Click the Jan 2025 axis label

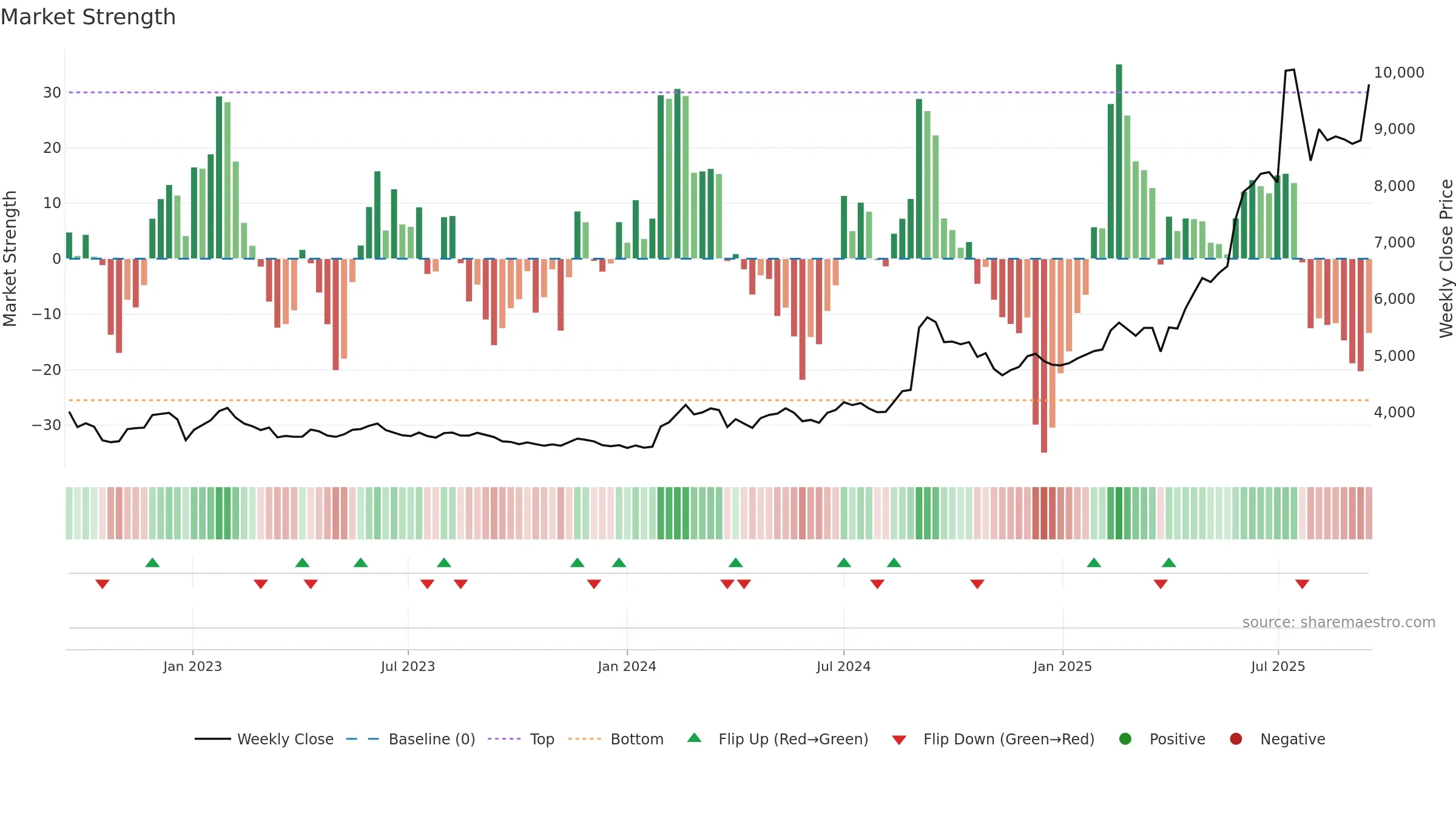[1062, 666]
